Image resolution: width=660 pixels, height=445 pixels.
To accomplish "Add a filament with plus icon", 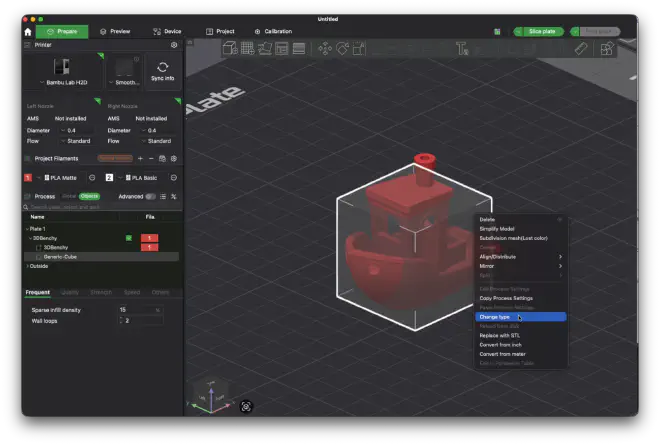I will pos(140,158).
